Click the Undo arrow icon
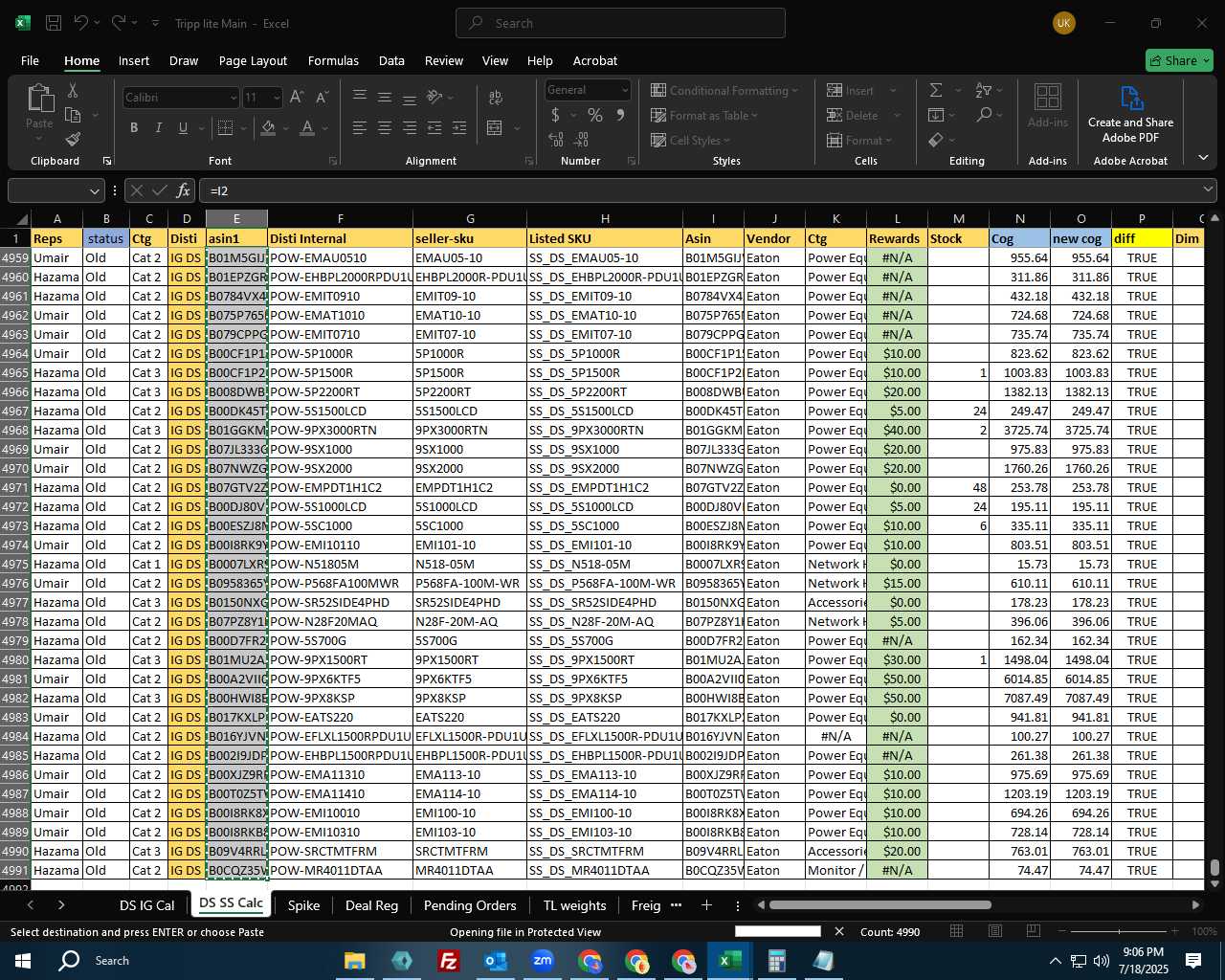Screen dimensions: 1225x980 pyautogui.click(x=81, y=23)
